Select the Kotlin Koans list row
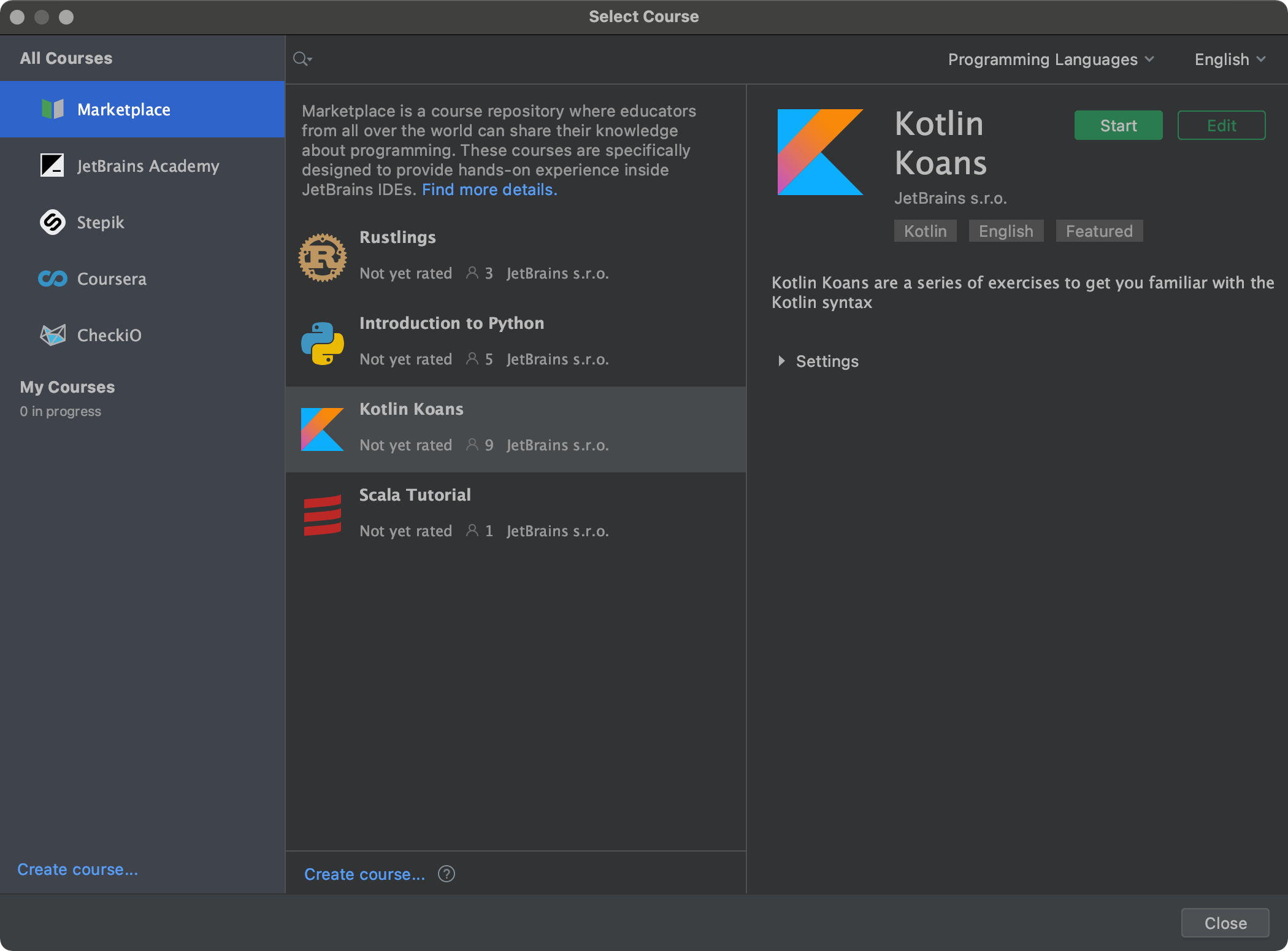This screenshot has height=951, width=1288. (516, 429)
